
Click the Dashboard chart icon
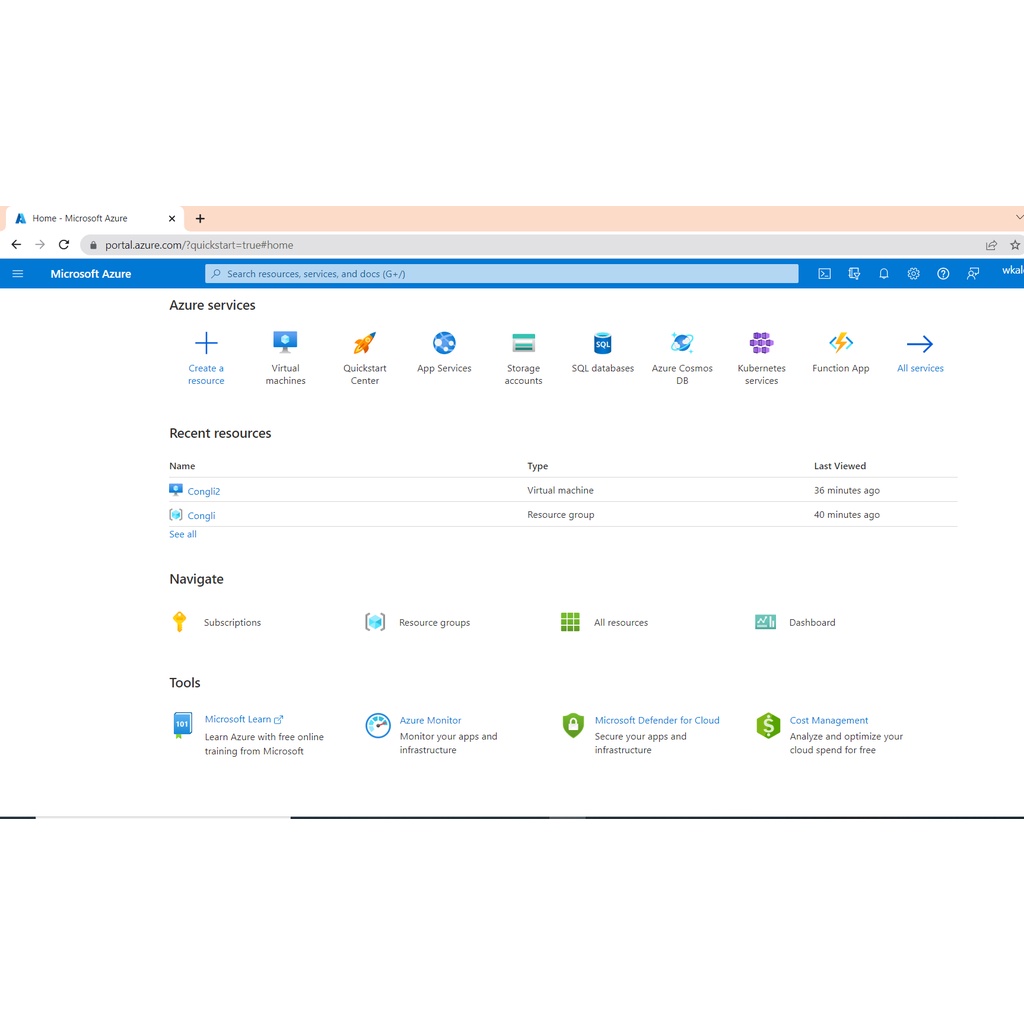click(765, 622)
